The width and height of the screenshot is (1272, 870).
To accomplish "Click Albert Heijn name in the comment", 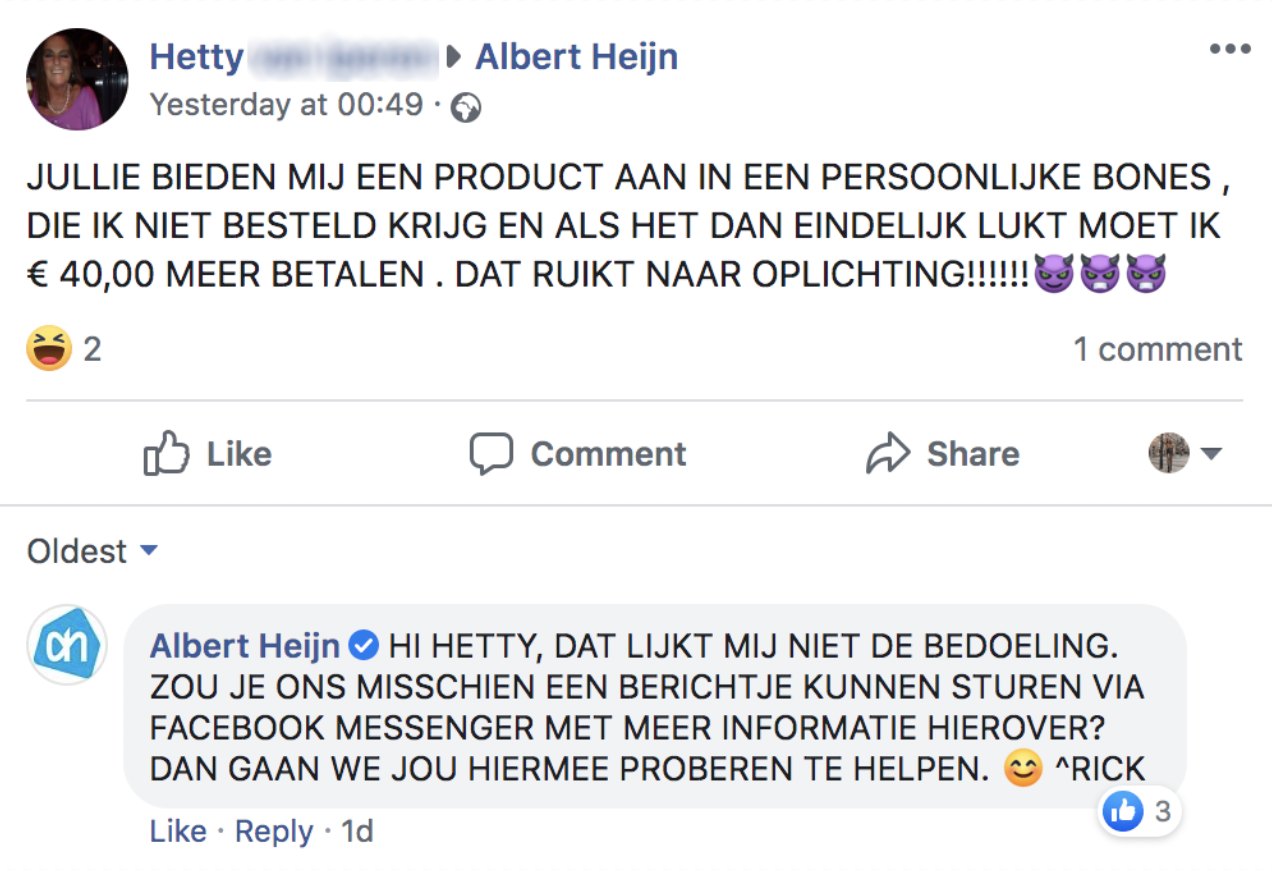I will [245, 646].
